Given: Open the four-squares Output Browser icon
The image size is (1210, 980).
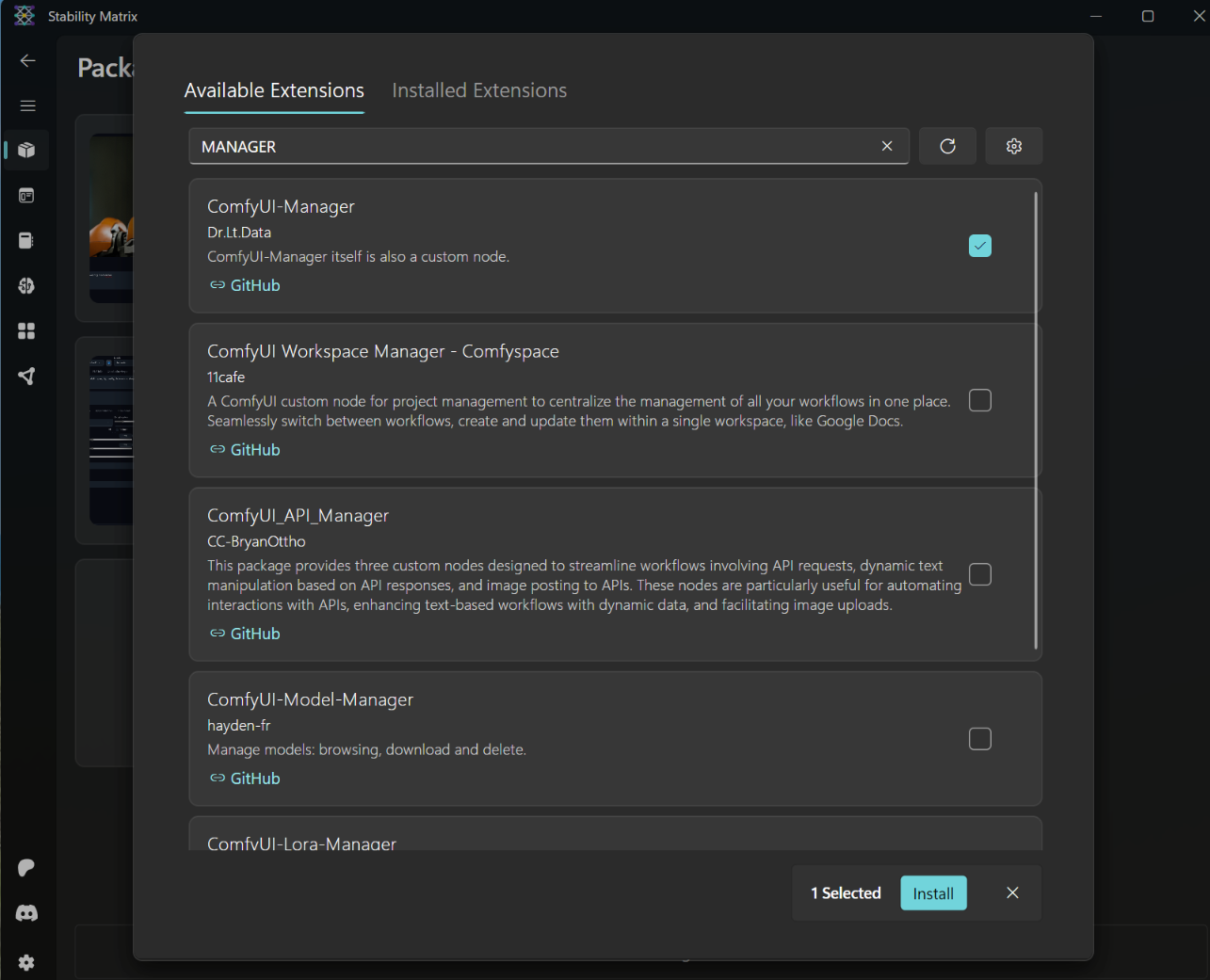Looking at the screenshot, I should (x=26, y=331).
